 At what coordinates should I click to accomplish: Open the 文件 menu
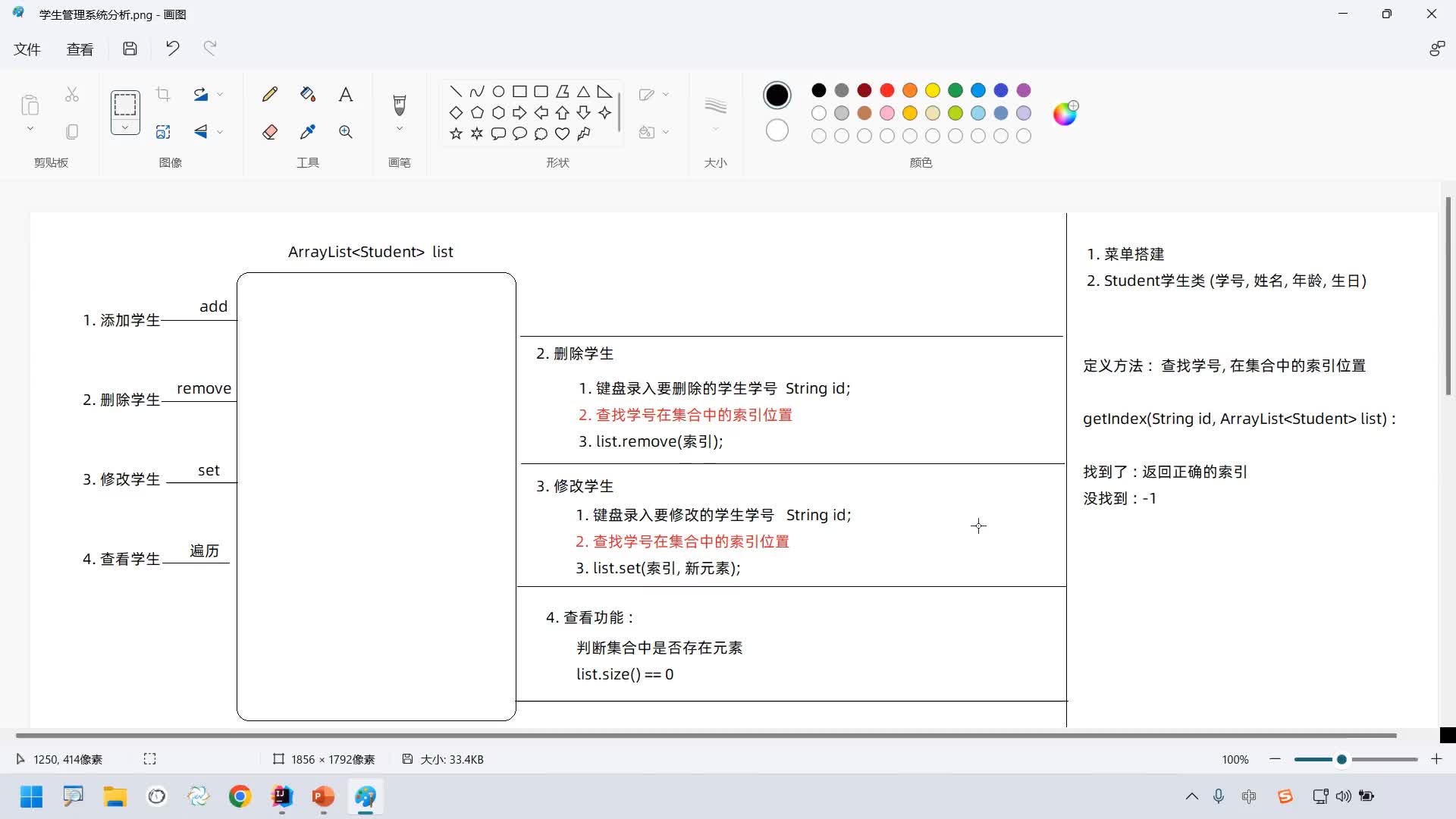27,49
